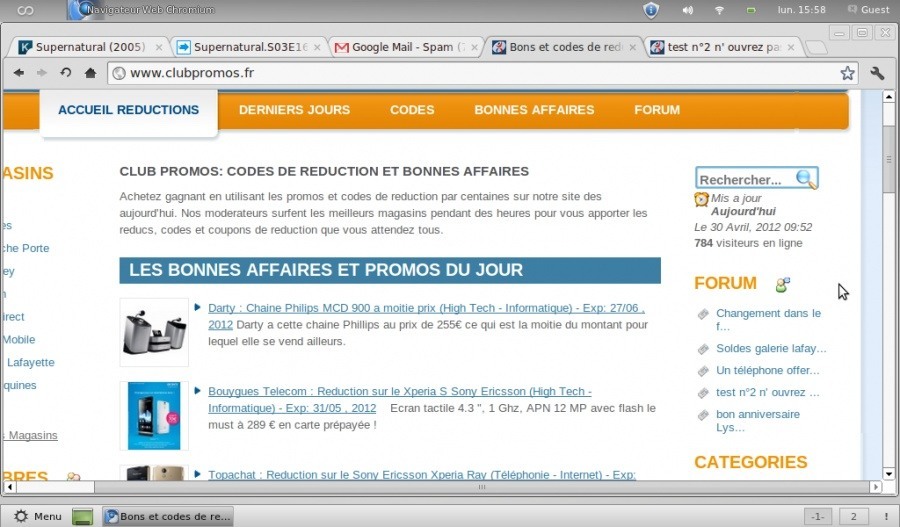Click in the Rechercher search field
Viewport: 900px width, 527px height.
coord(743,180)
